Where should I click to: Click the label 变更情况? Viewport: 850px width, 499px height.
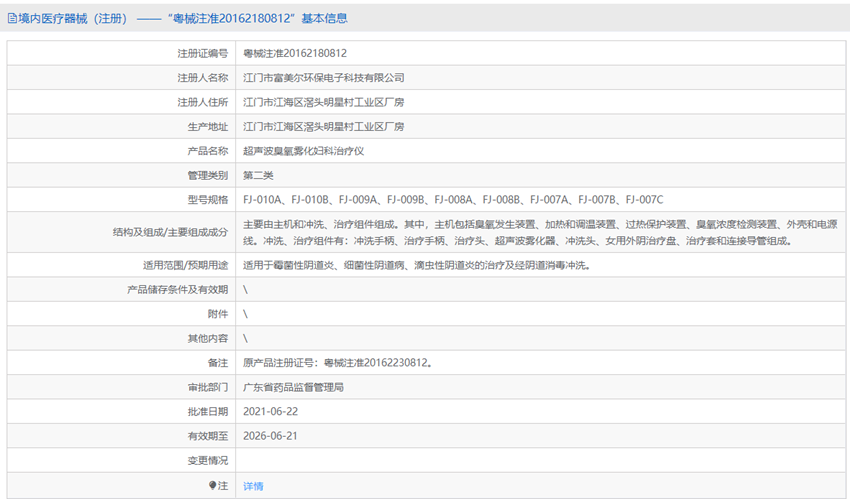(208, 460)
